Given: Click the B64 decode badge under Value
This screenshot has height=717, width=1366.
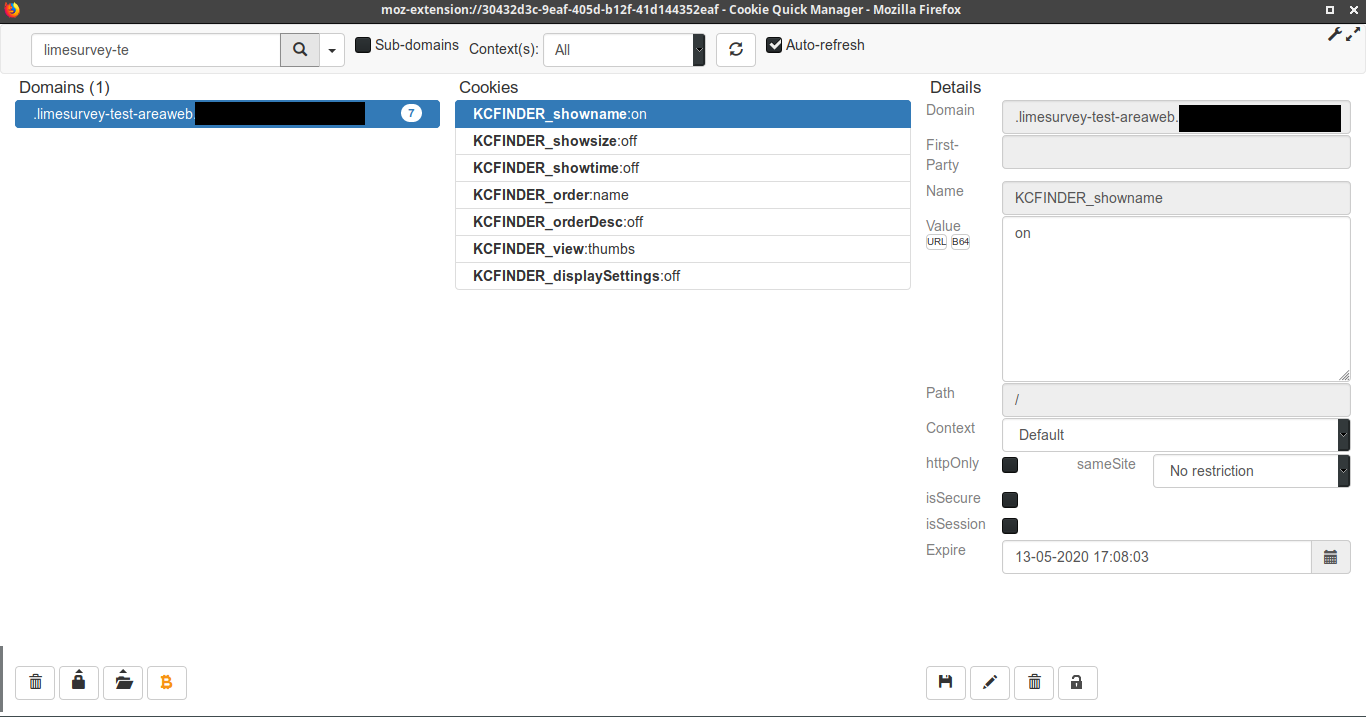Looking at the screenshot, I should 960,242.
